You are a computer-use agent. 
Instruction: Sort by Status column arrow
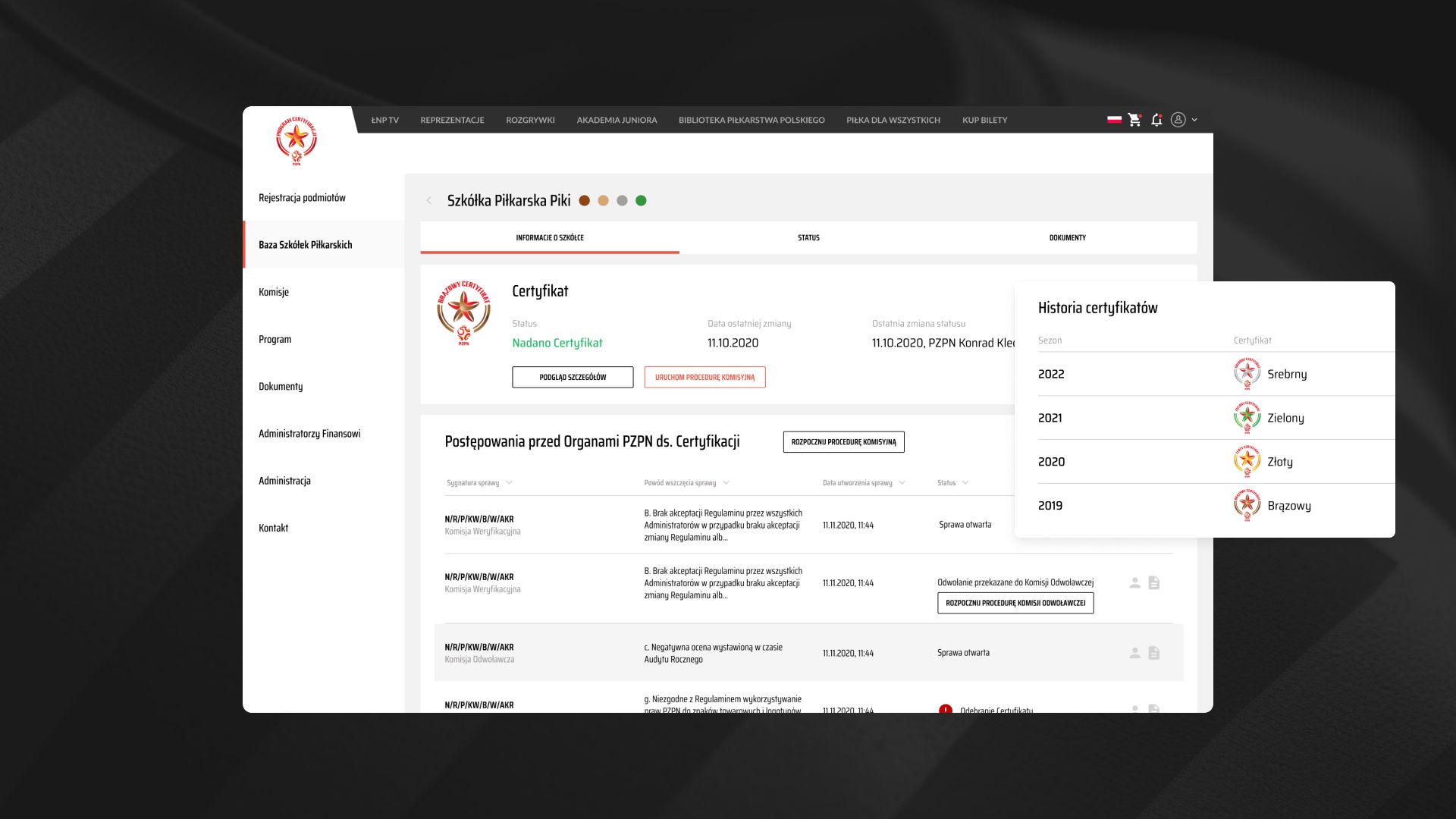pyautogui.click(x=965, y=483)
